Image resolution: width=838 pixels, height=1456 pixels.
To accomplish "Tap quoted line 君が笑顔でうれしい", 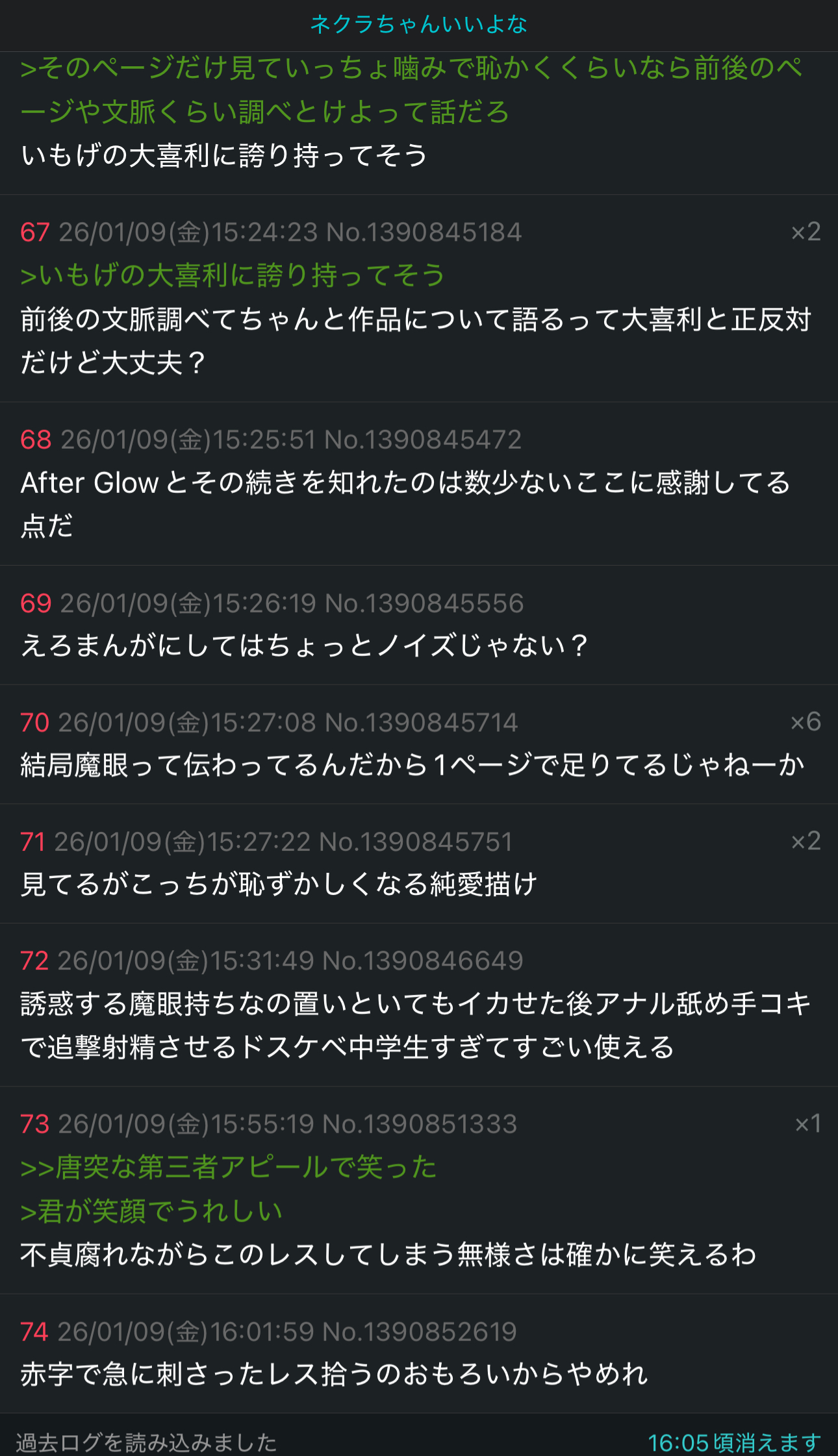I will [152, 1212].
